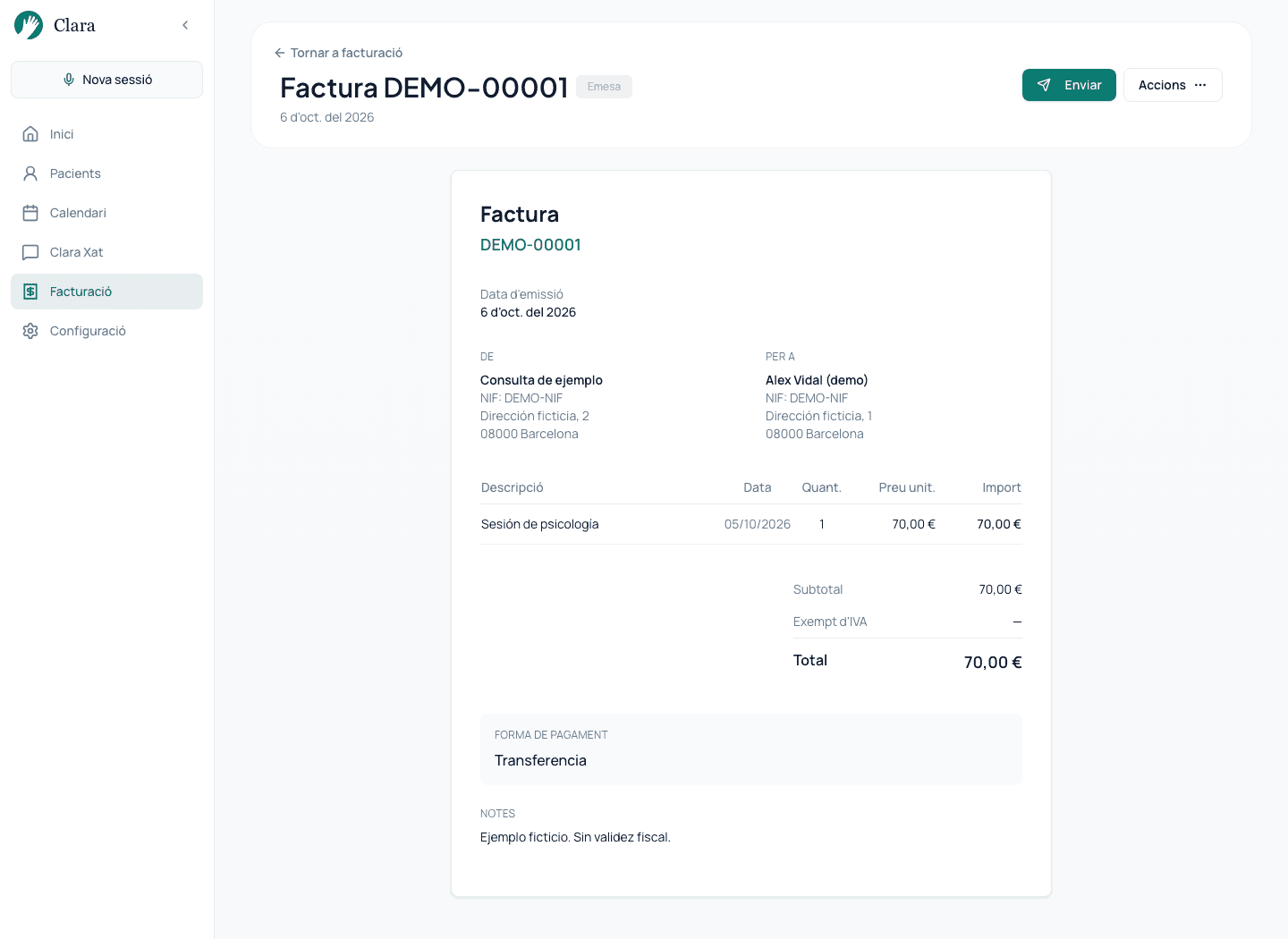Click the Inici home icon

pyautogui.click(x=30, y=134)
